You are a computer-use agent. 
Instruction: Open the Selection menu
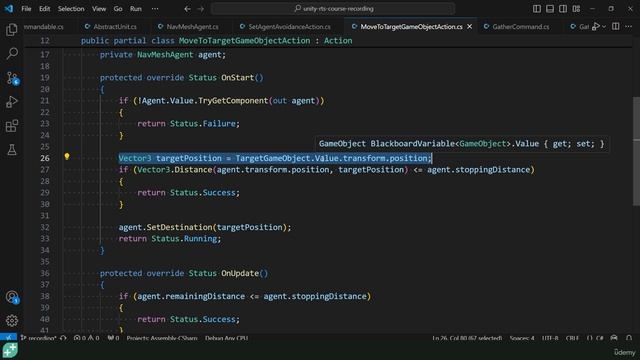[71, 9]
